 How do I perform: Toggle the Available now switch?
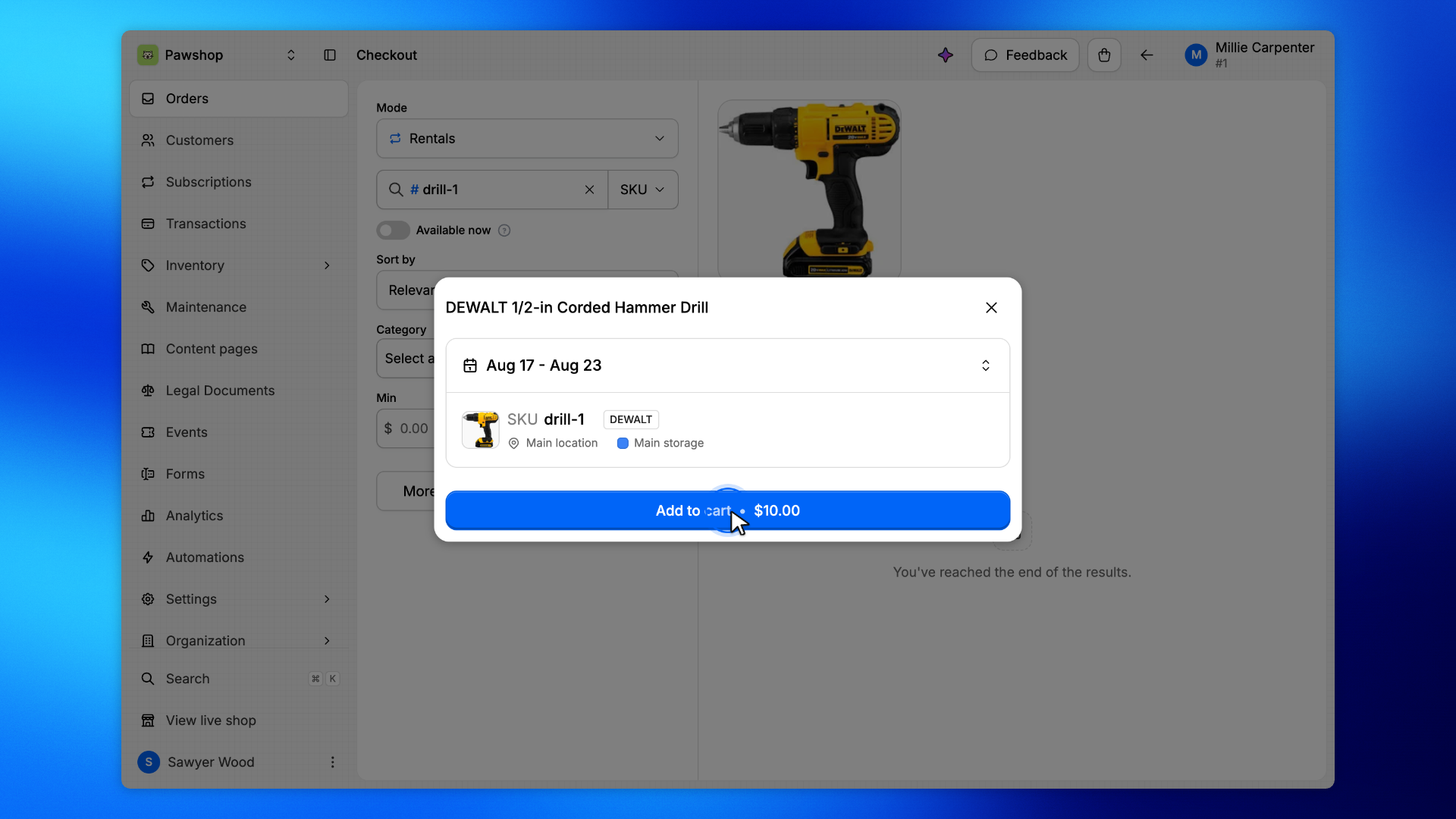(393, 231)
